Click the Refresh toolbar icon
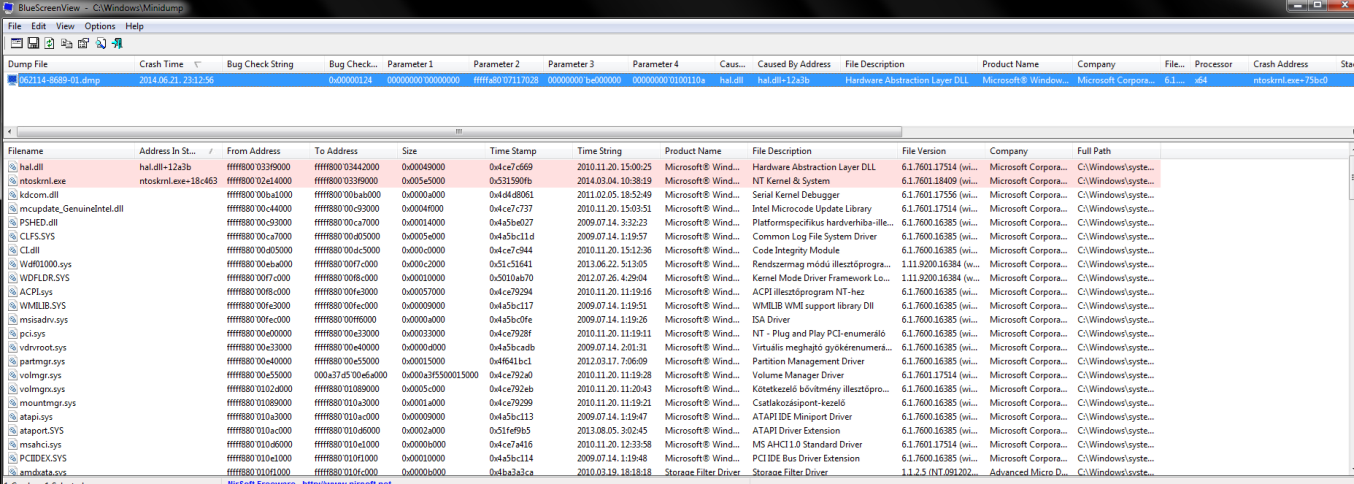The width and height of the screenshot is (1354, 484). click(49, 43)
